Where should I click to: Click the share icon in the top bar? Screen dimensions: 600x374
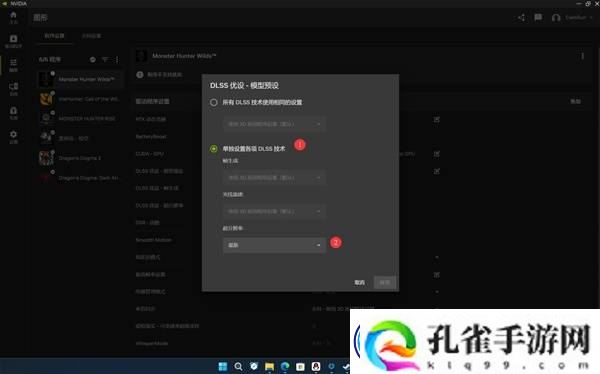tap(521, 17)
